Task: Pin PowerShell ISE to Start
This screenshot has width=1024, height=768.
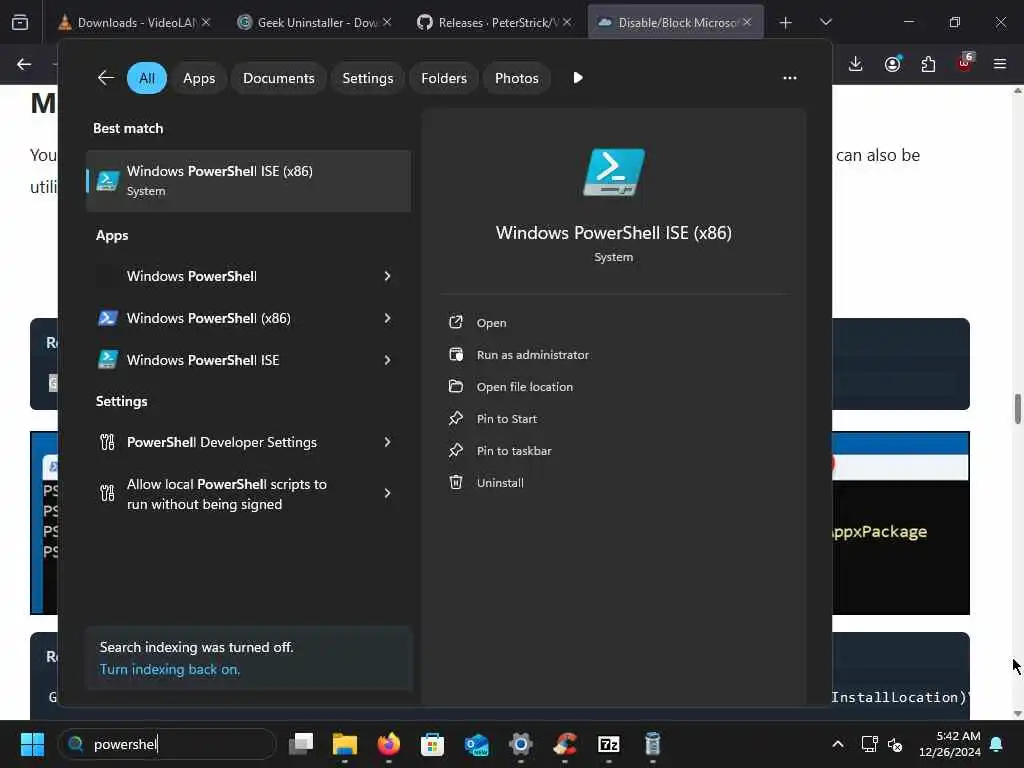Action: click(507, 419)
